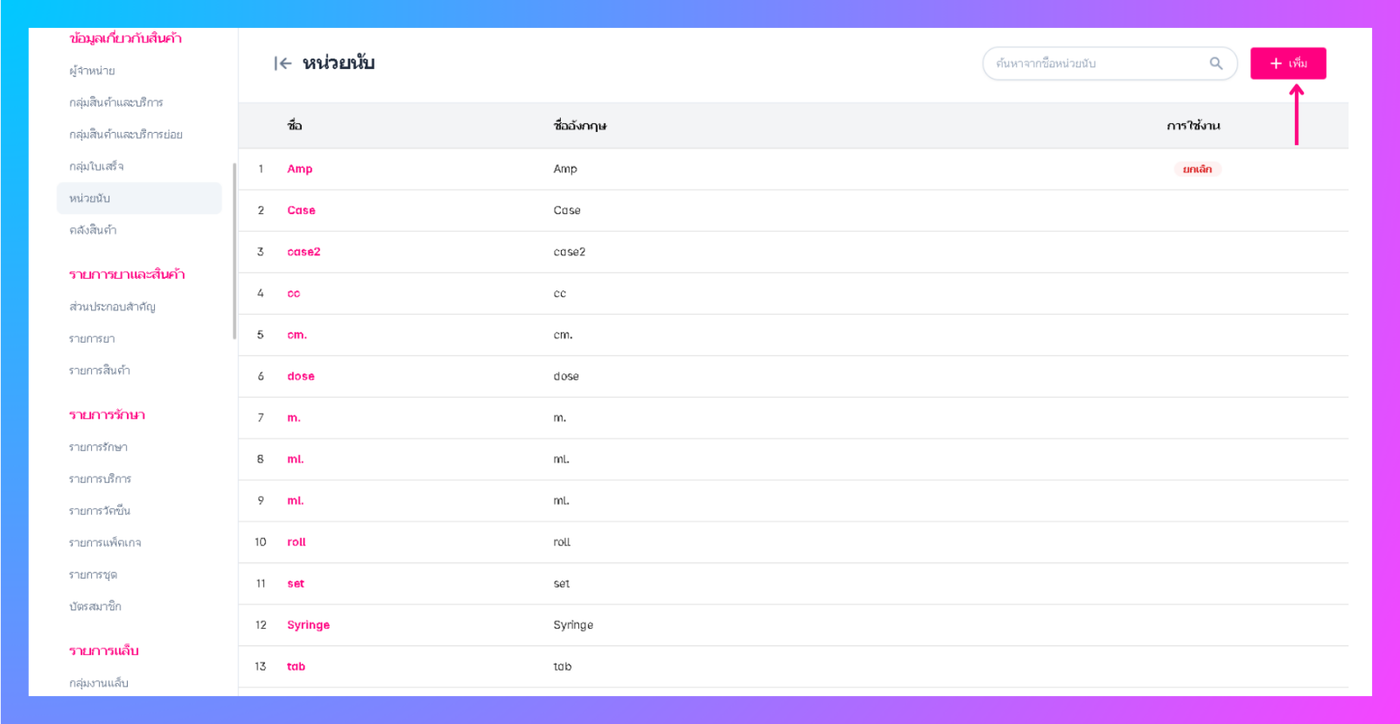Open the Amp unit link

[x=300, y=169]
